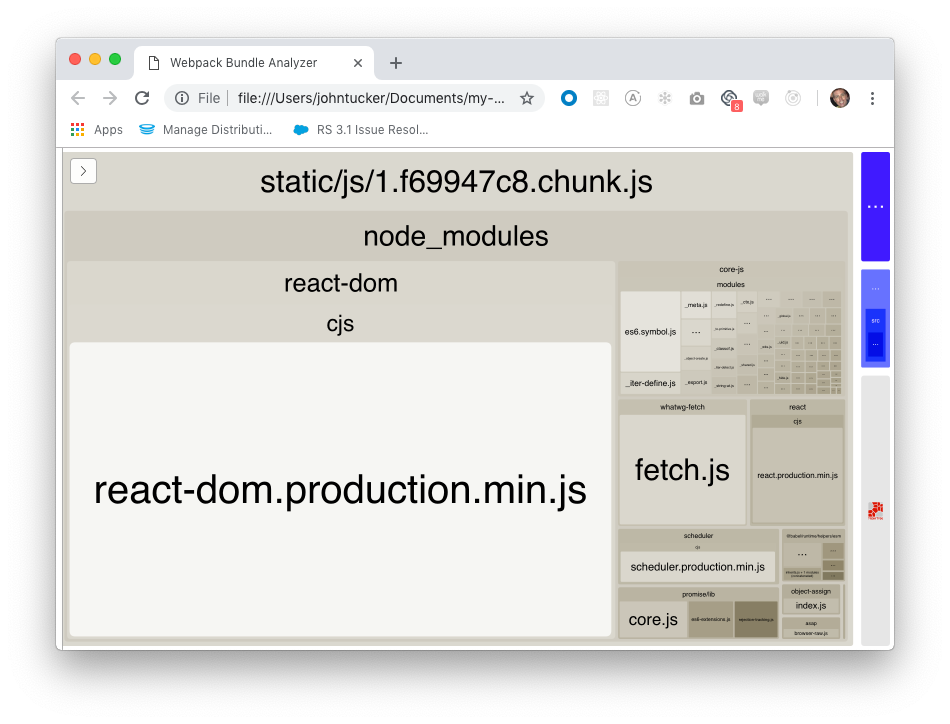Select the core.js block in promise/lib
The width and height of the screenshot is (950, 724).
click(x=653, y=620)
